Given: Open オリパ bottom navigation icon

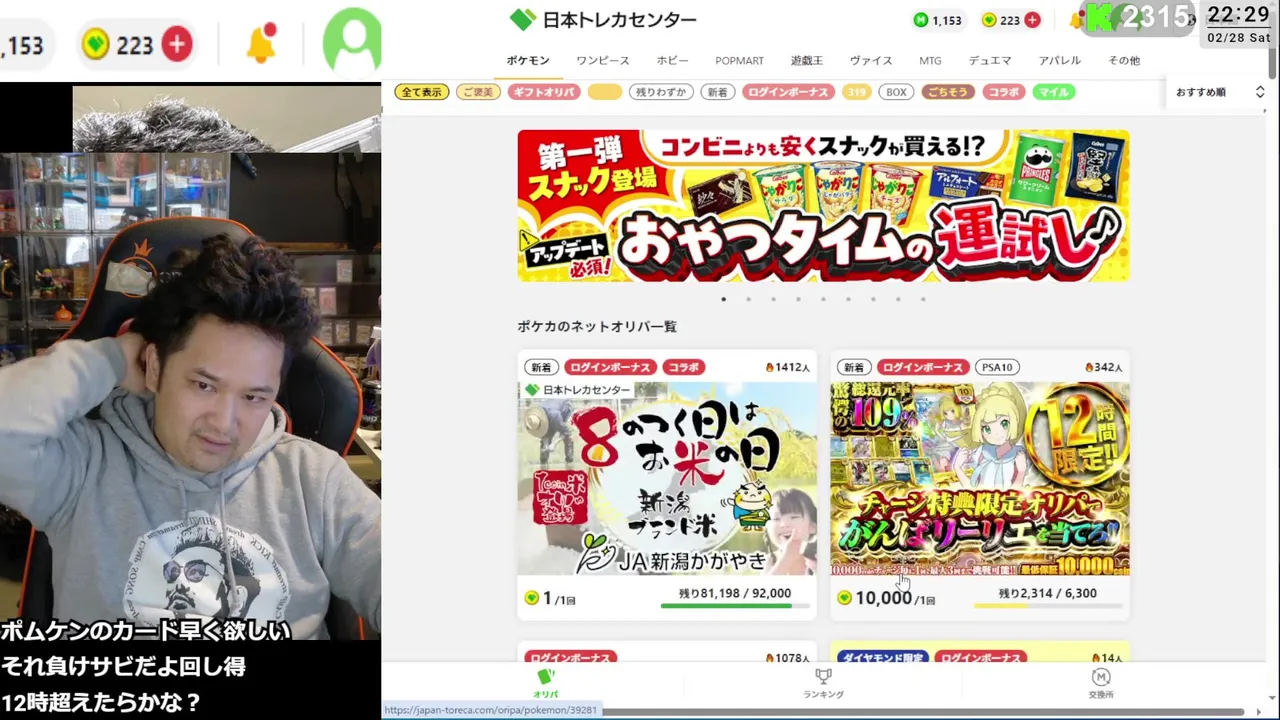Looking at the screenshot, I should pyautogui.click(x=545, y=684).
